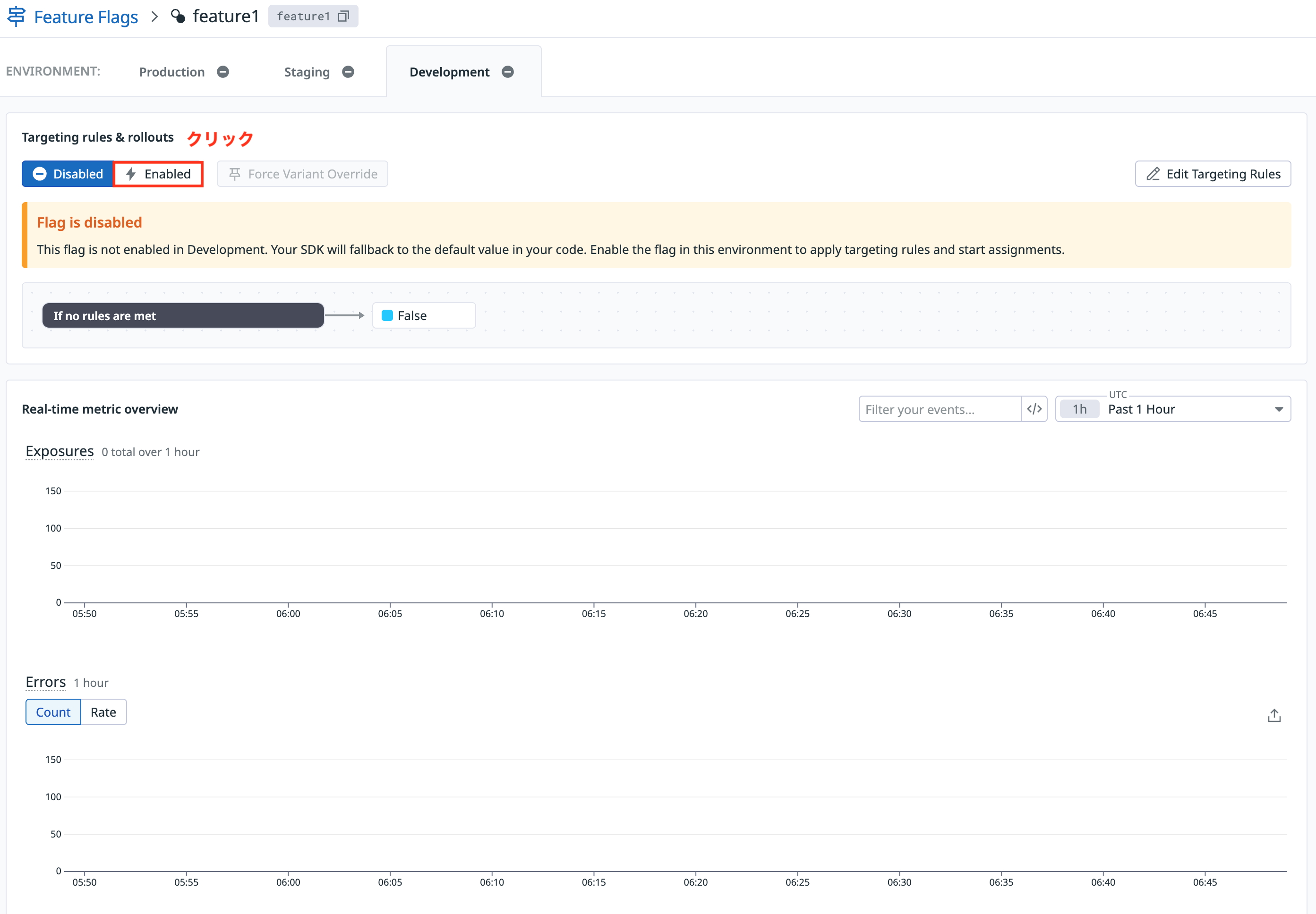Go back to Feature Flags breadcrumb link
The height and width of the screenshot is (914, 1316).
coord(86,17)
